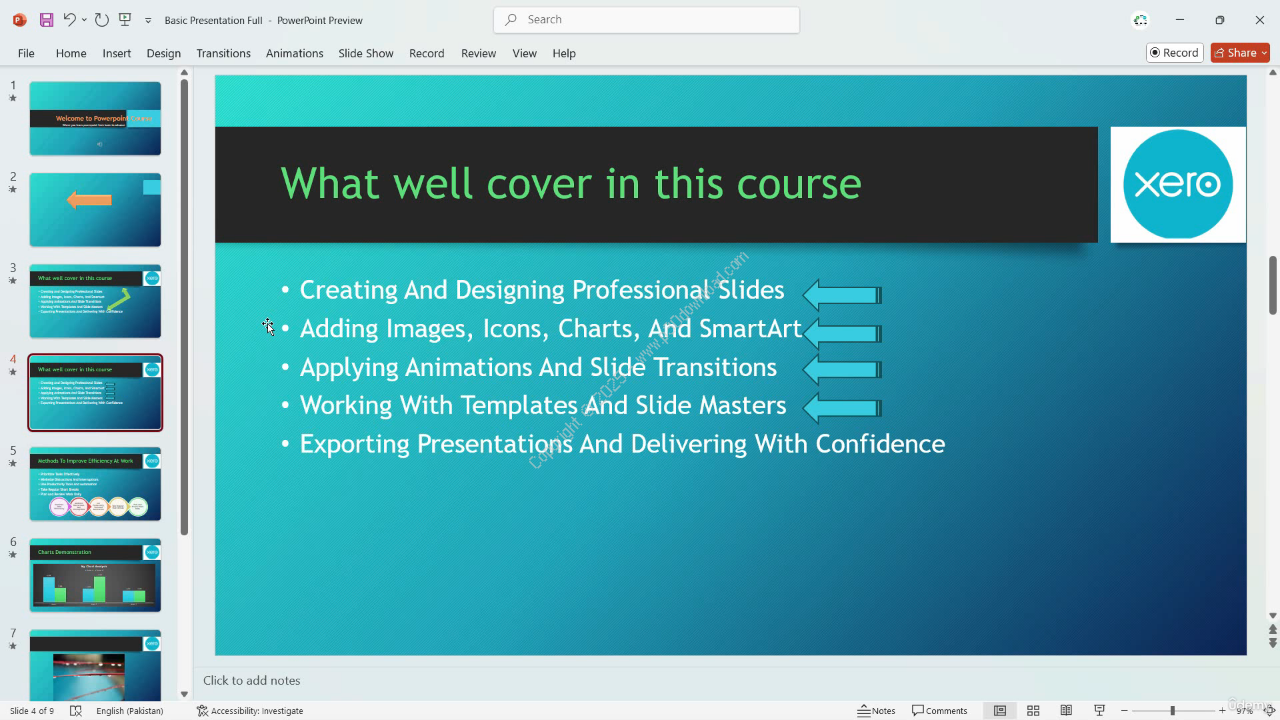
Task: Fit slide to current window icon
Action: click(1270, 711)
